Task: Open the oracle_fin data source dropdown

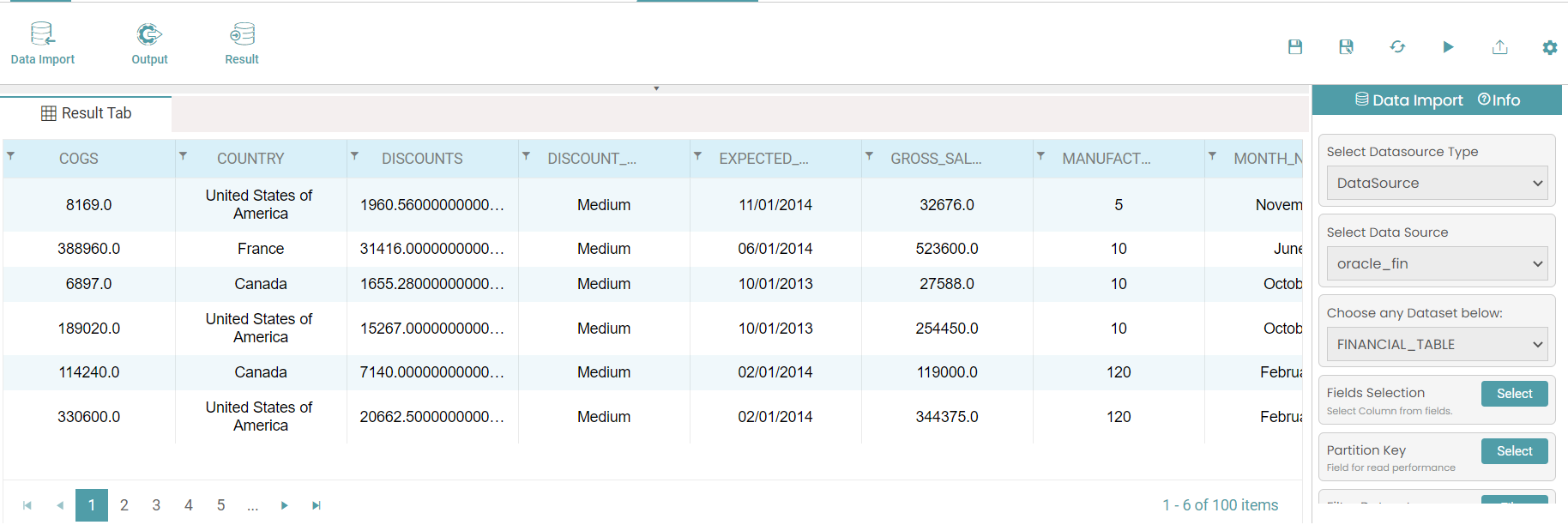Action: [1437, 263]
